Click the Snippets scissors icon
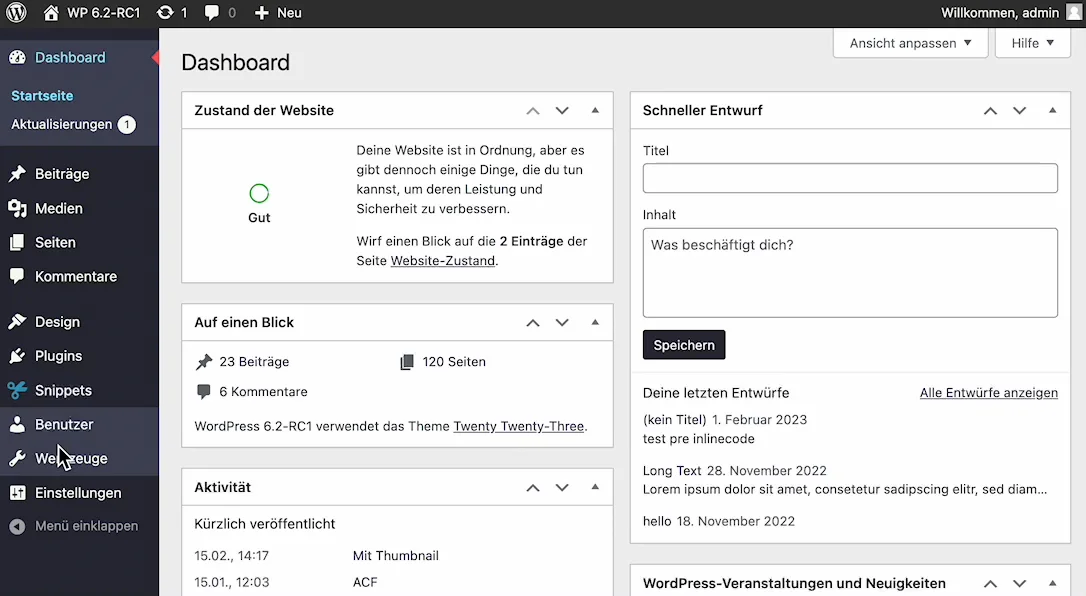Screen dimensions: 1086x596 [x=17, y=390]
